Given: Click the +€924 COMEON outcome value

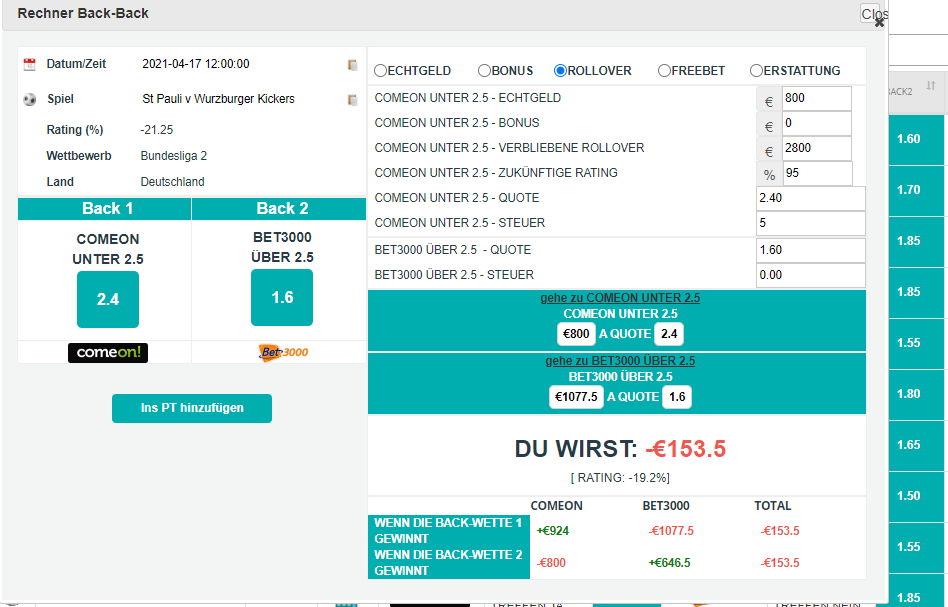Looking at the screenshot, I should point(553,531).
